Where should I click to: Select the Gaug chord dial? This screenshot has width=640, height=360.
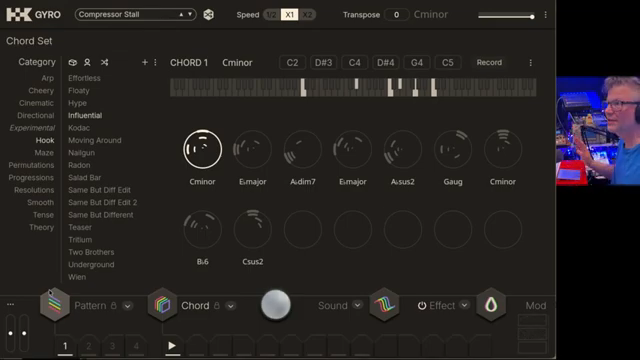point(453,149)
